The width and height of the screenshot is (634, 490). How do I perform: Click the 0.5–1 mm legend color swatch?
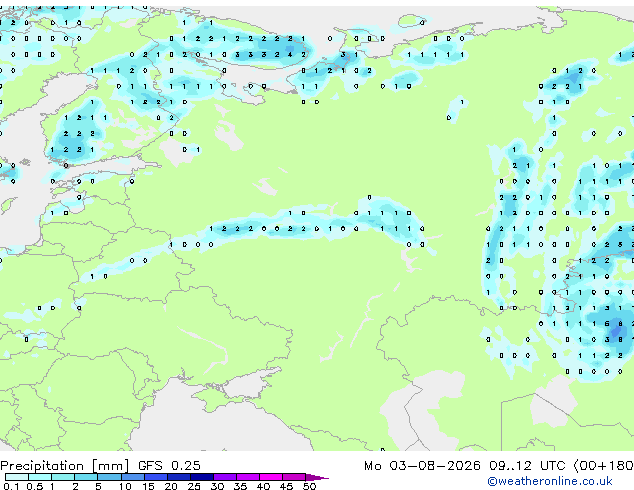[40, 477]
